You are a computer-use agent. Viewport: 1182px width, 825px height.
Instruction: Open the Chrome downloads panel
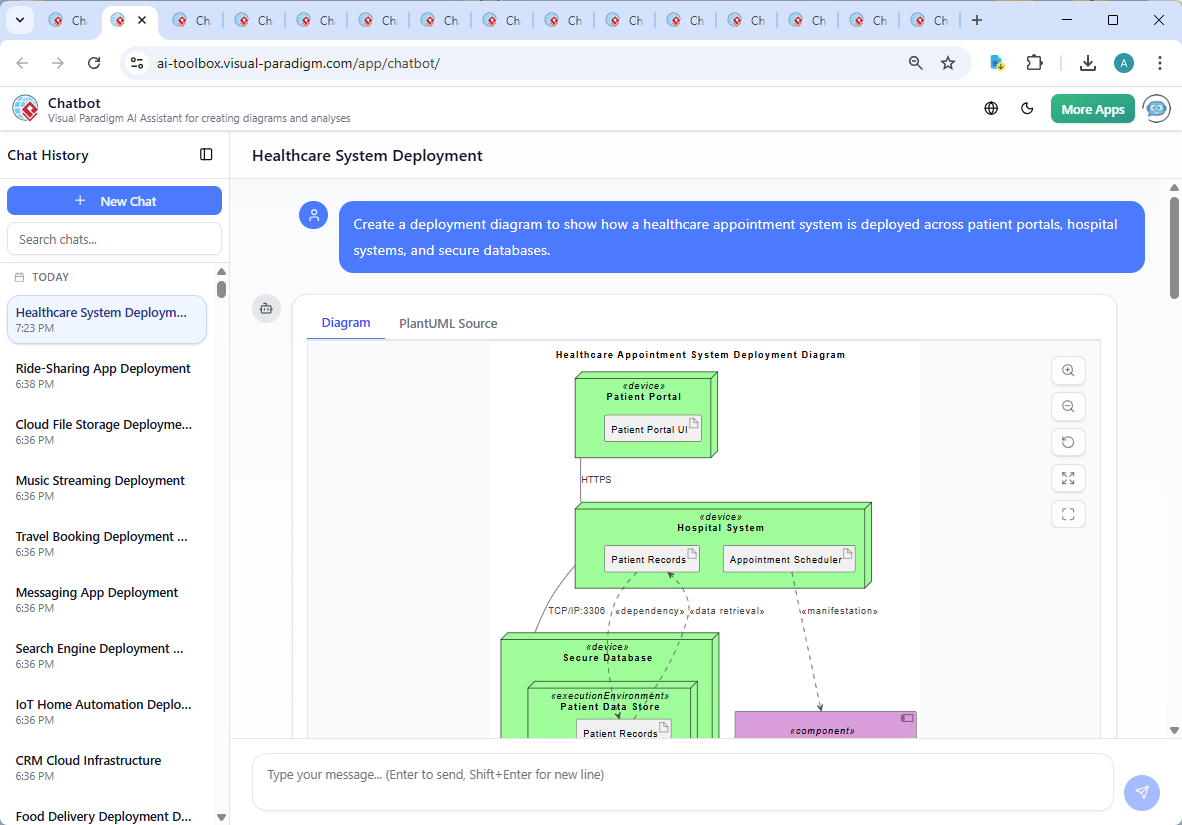click(x=1087, y=62)
